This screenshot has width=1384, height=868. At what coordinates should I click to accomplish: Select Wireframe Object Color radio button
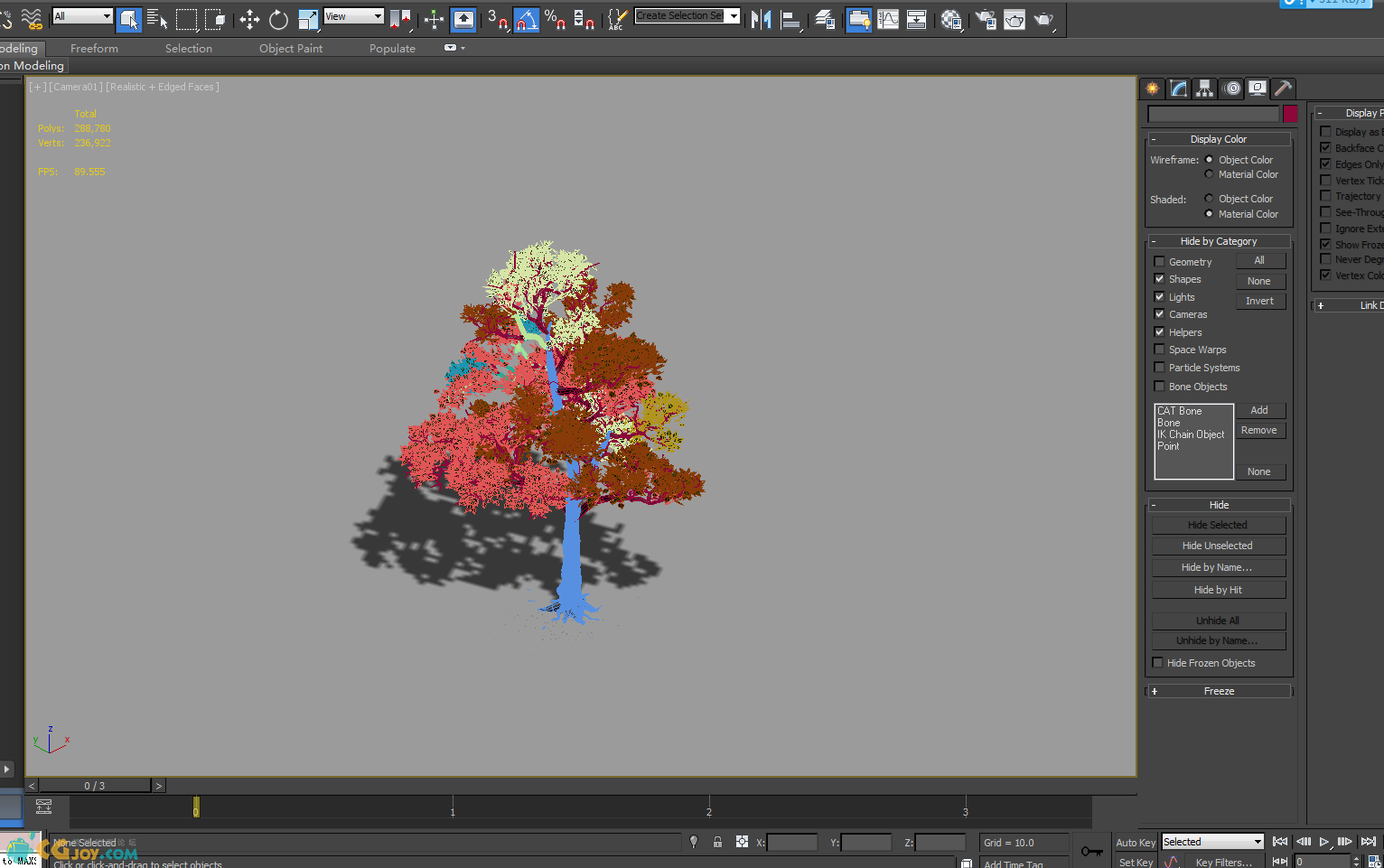tap(1209, 160)
